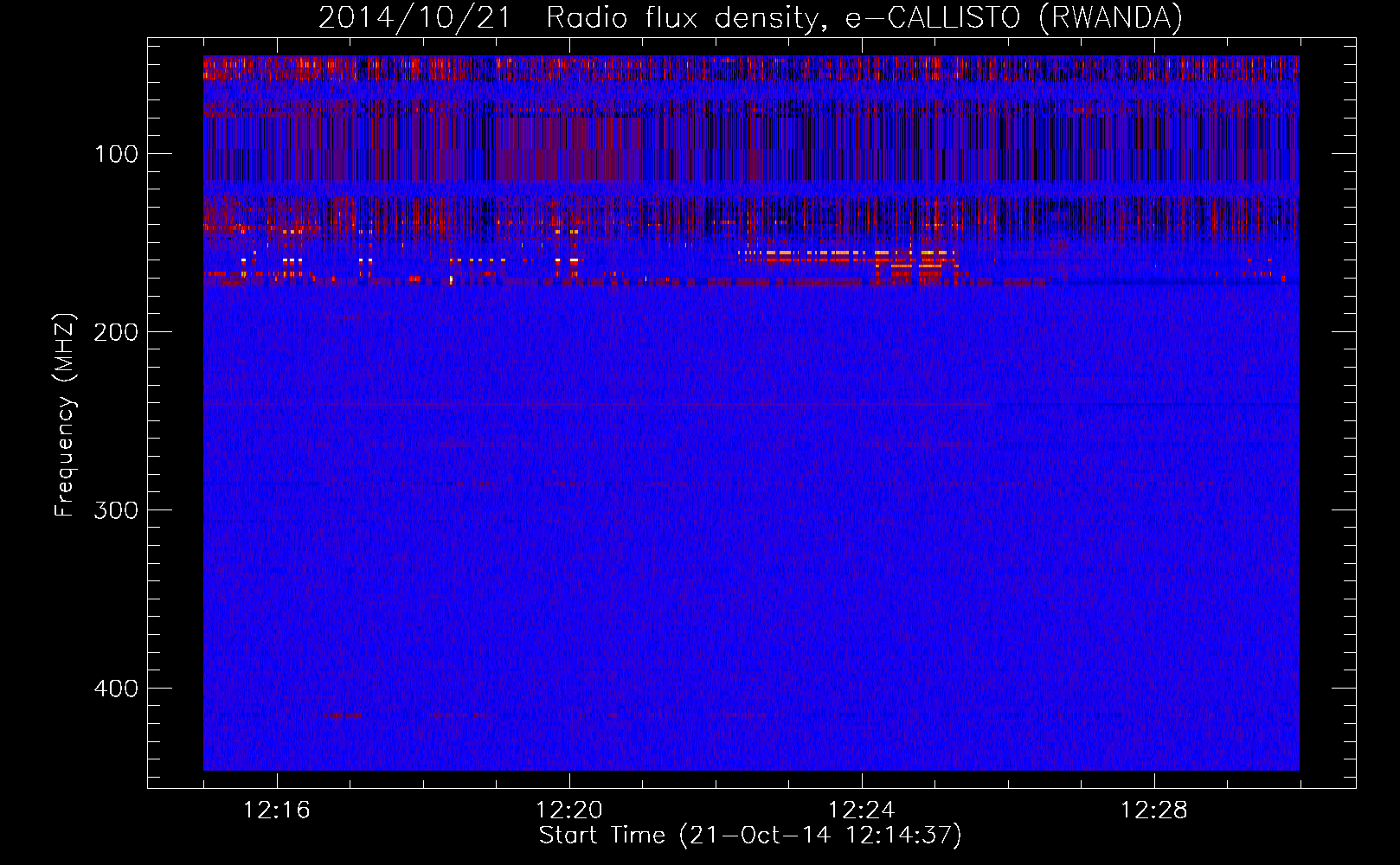The height and width of the screenshot is (865, 1400).
Task: Click the '200' frequency tick label
Action: tap(116, 332)
